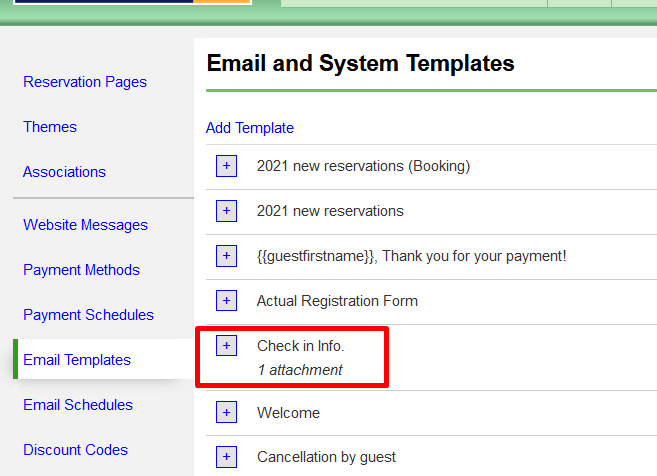Click the Welcome template name

point(288,412)
